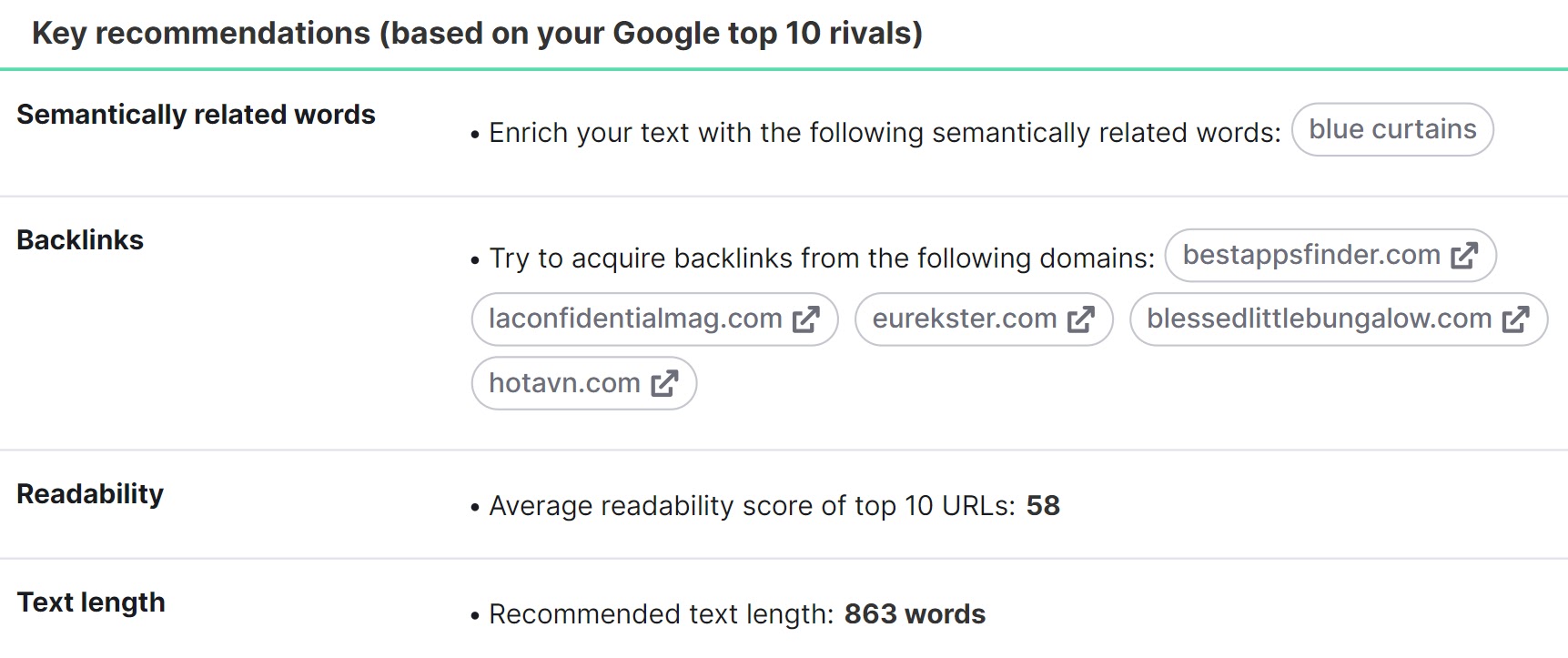The image size is (1568, 658).
Task: Open eurekster.com via its external link icon
Action: [1082, 319]
